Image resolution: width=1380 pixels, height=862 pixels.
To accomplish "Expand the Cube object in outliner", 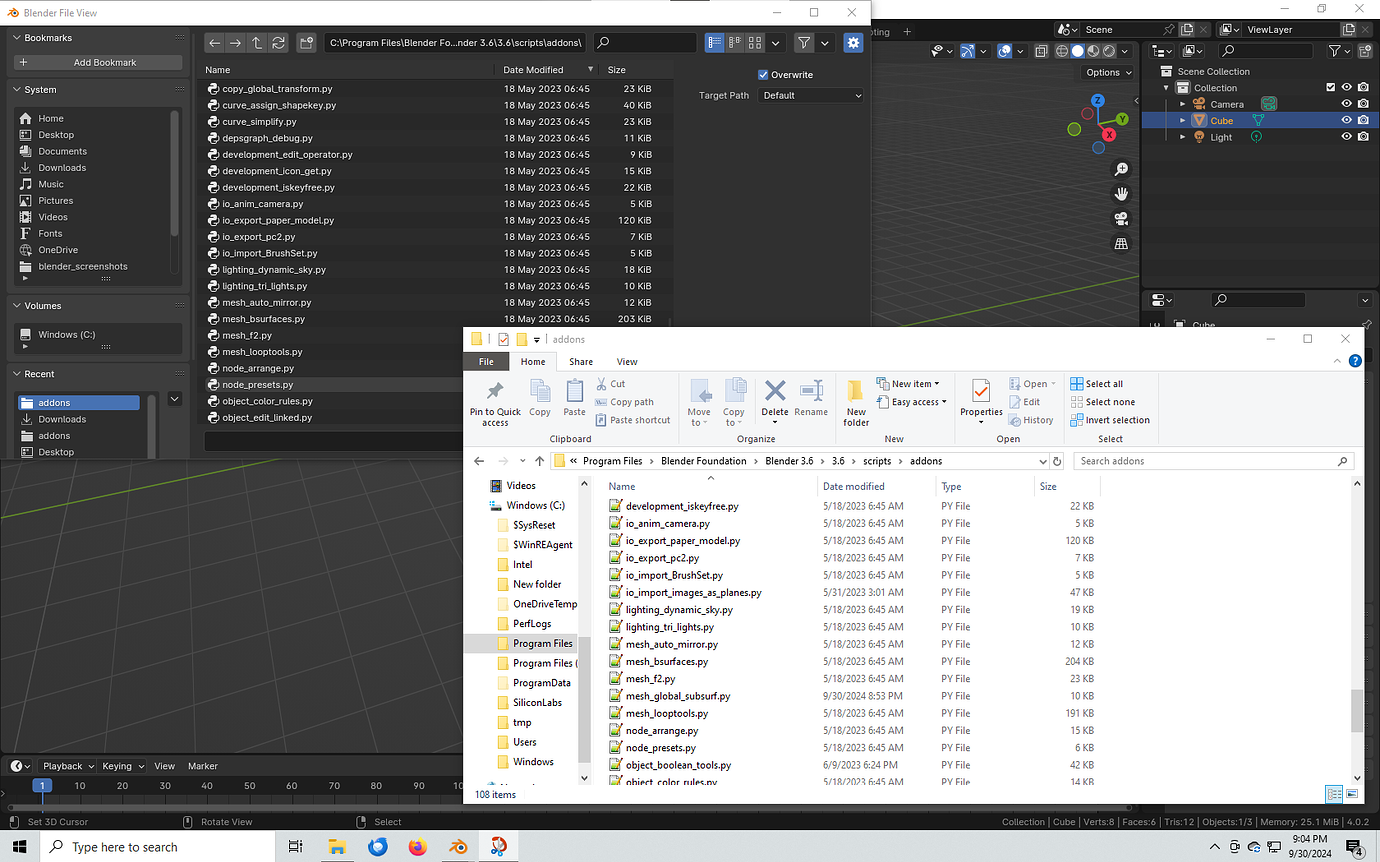I will 1182,120.
